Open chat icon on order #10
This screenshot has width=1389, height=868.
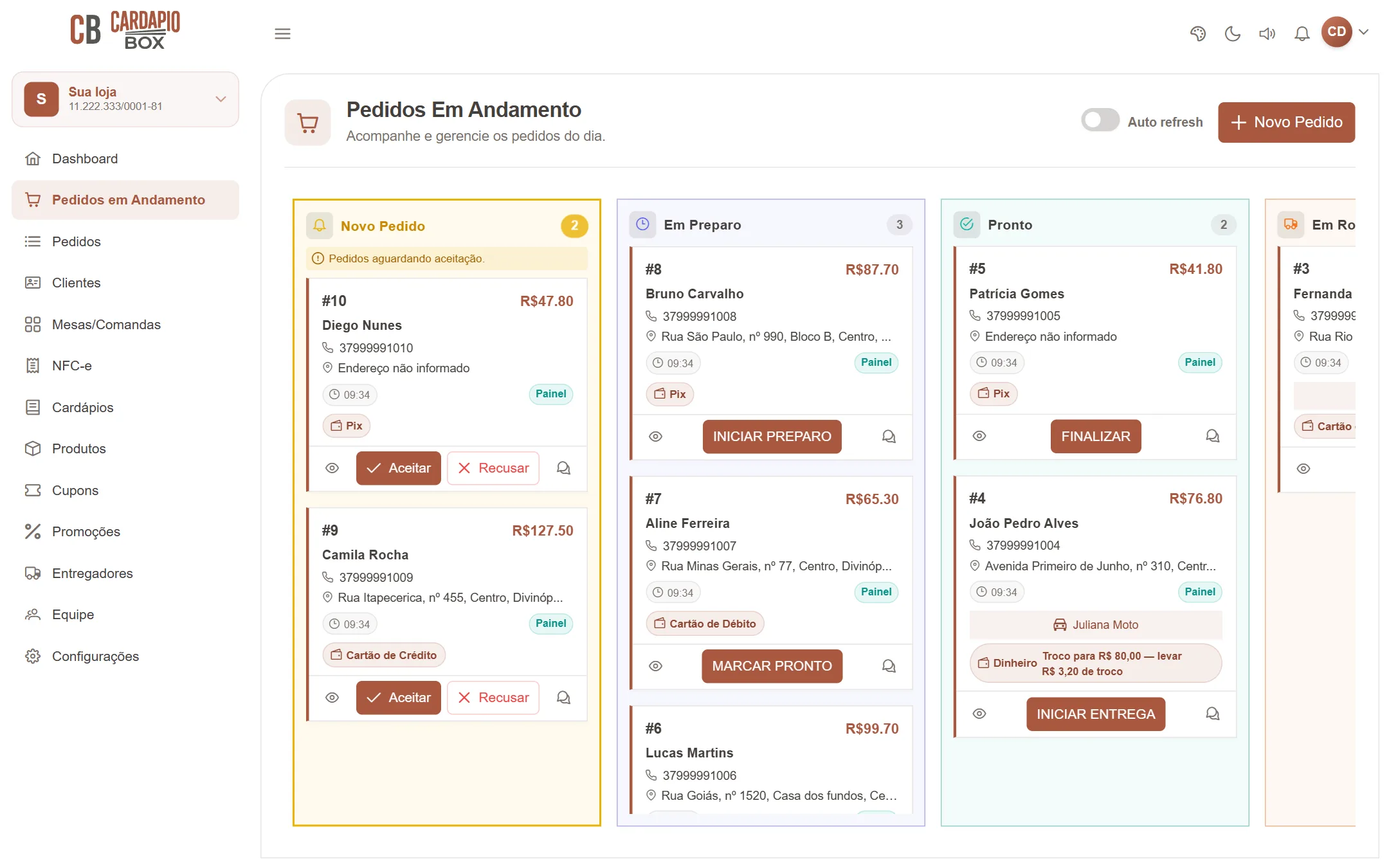(x=563, y=468)
